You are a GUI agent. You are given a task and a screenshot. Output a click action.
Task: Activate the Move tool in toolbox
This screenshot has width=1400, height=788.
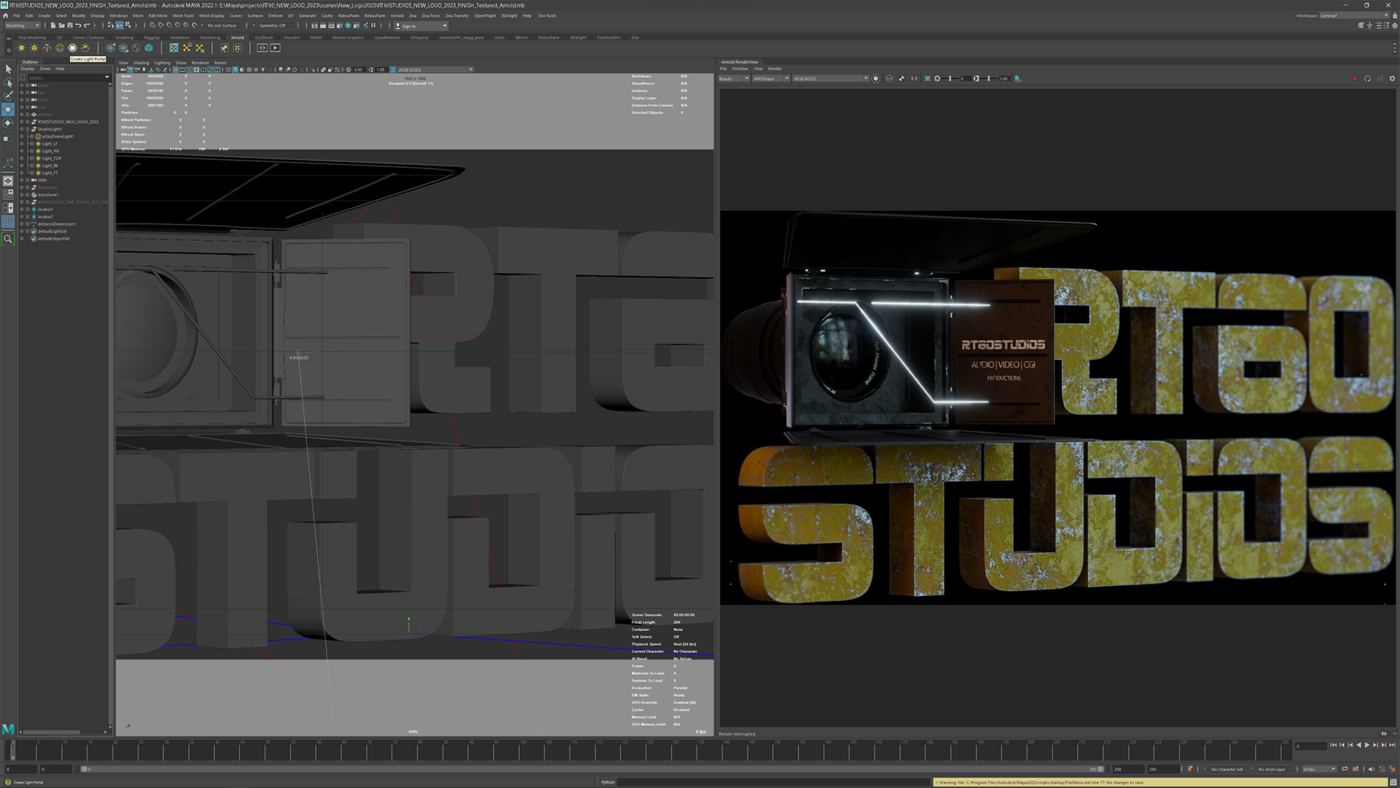click(8, 109)
